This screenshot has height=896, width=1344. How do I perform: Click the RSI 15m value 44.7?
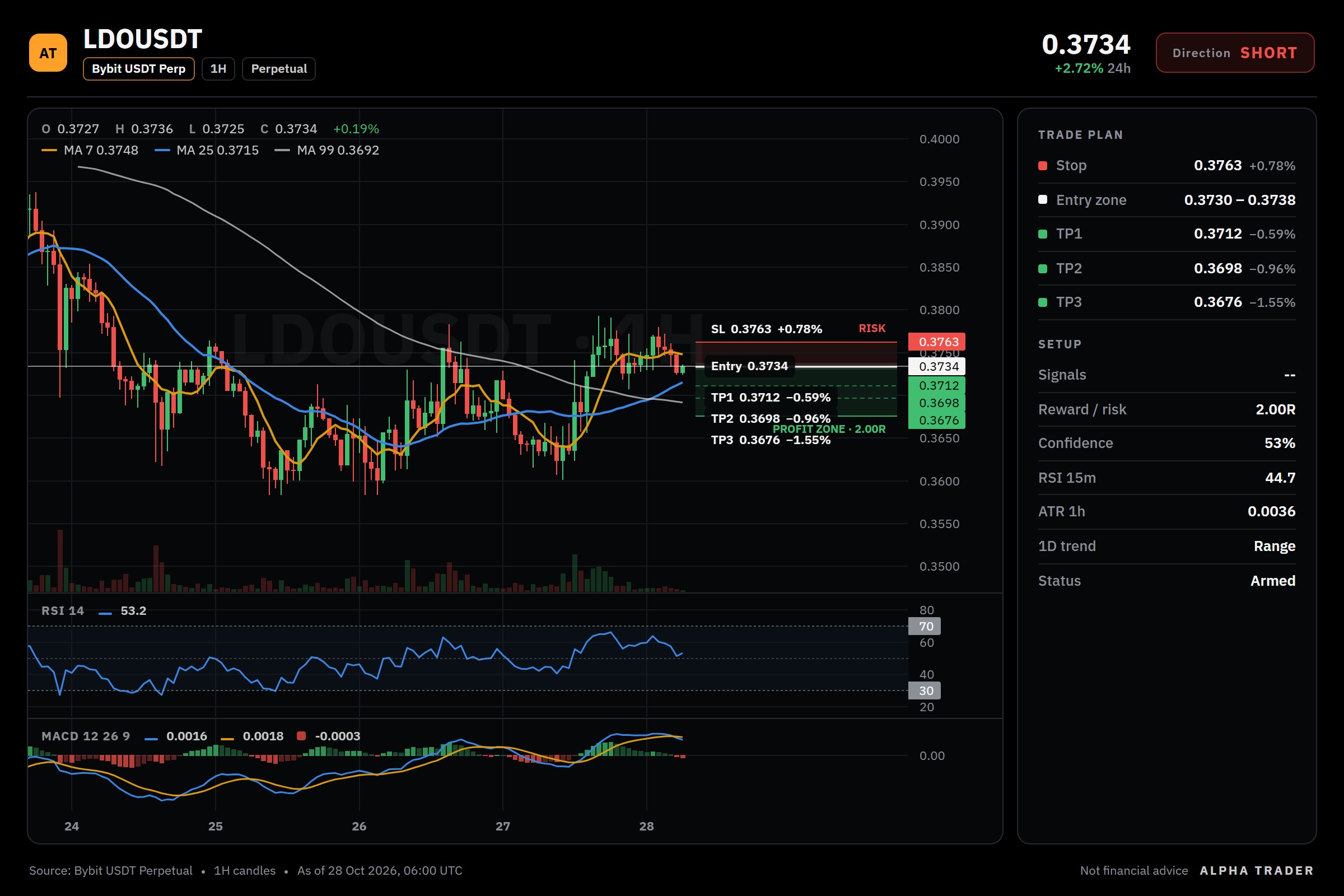[1281, 478]
